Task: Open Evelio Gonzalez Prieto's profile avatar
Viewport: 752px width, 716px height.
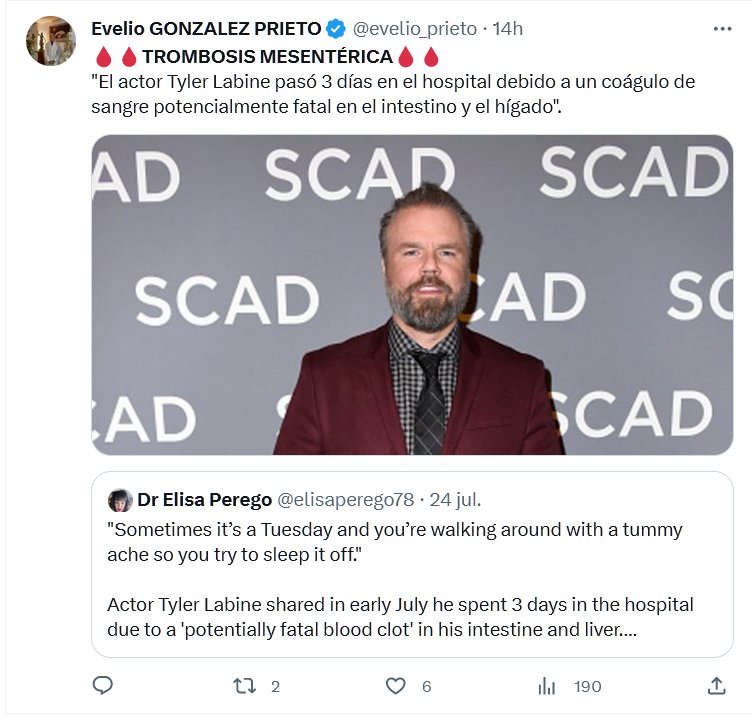Action: click(51, 42)
